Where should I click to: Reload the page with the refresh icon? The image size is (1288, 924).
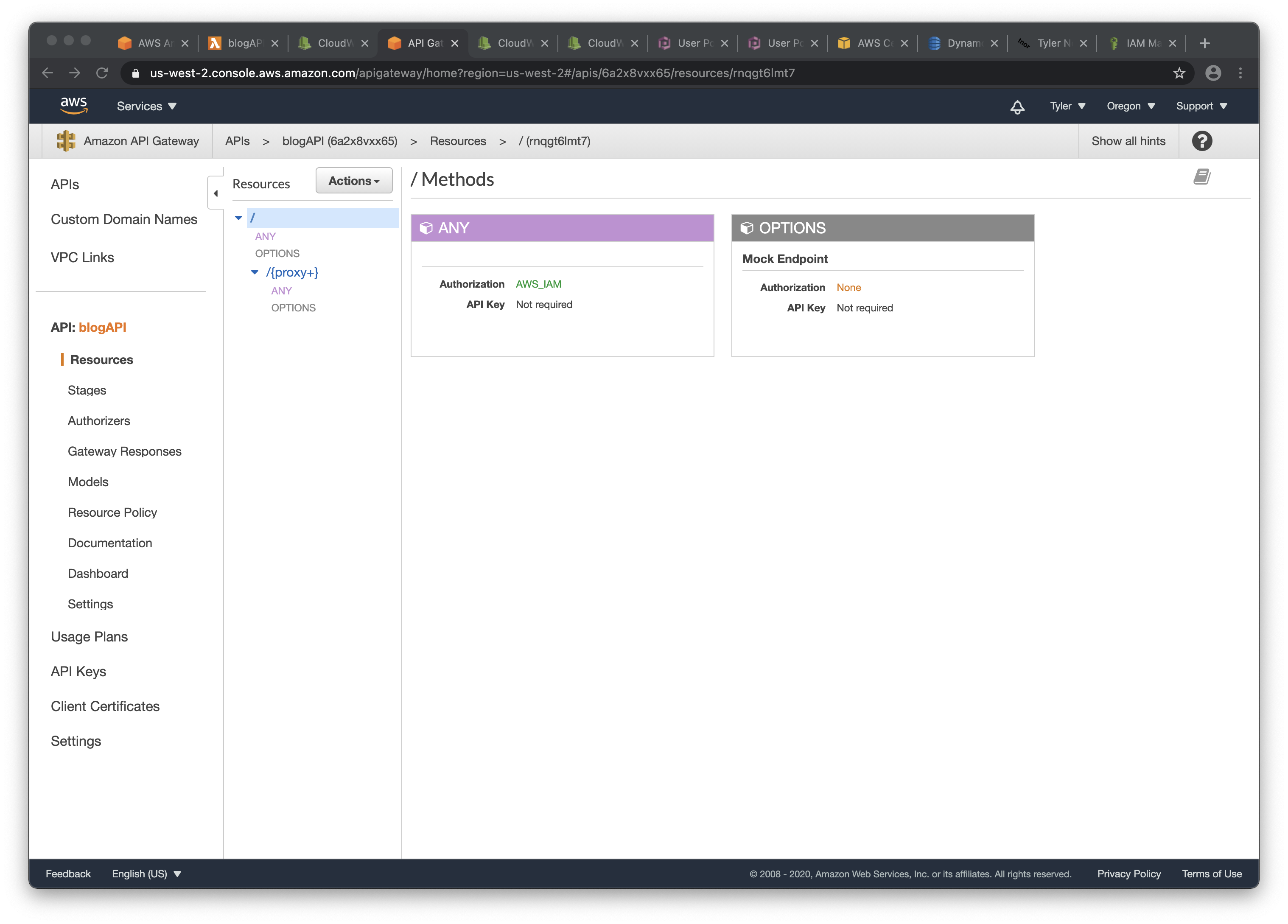pos(103,73)
